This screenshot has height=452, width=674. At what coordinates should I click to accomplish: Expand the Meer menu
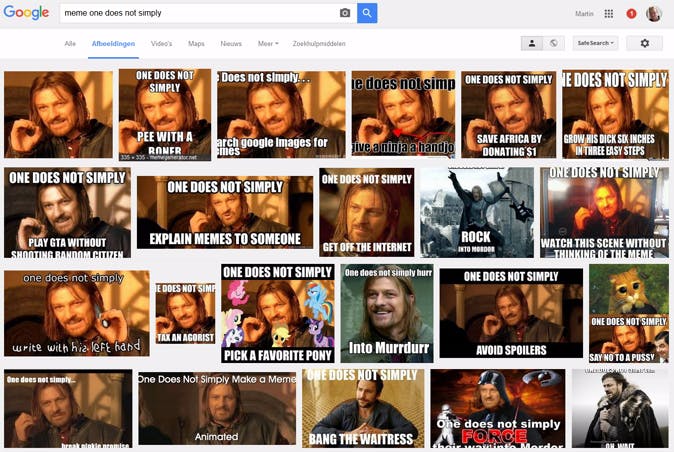268,43
